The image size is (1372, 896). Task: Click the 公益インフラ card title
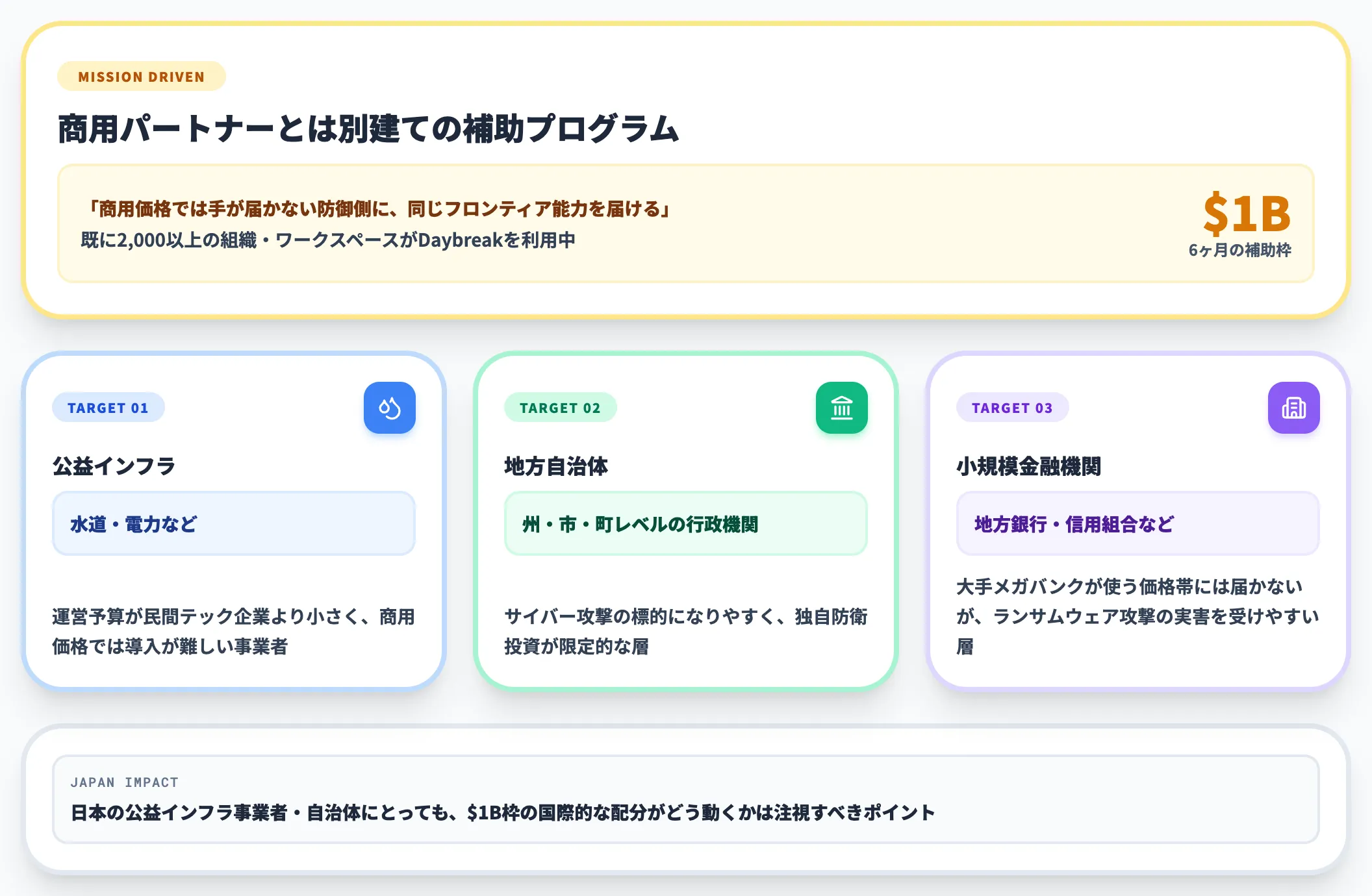(x=114, y=466)
